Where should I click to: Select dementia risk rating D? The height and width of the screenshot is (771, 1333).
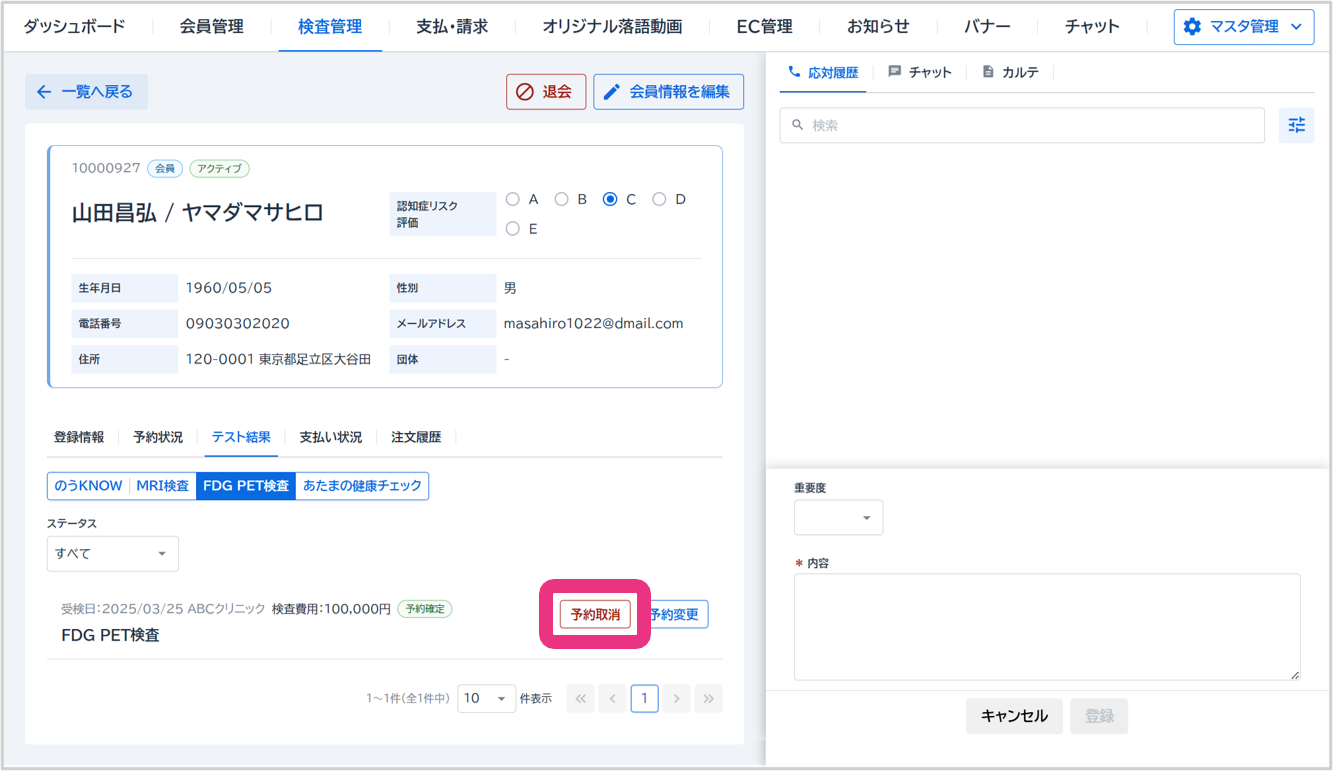tap(659, 199)
